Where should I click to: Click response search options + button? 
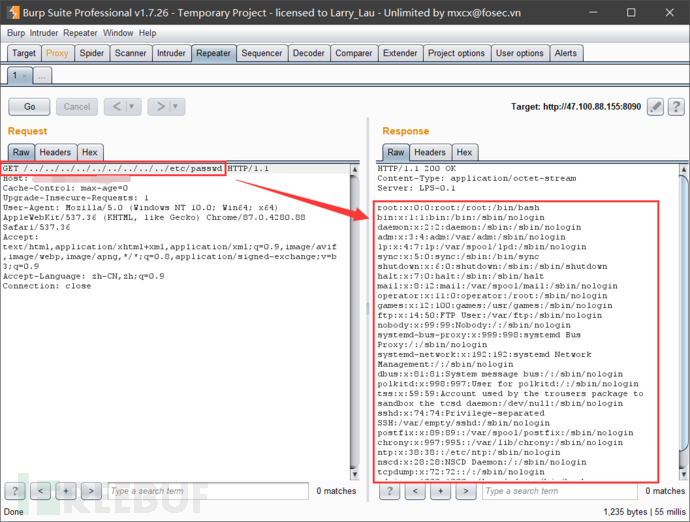click(x=440, y=491)
